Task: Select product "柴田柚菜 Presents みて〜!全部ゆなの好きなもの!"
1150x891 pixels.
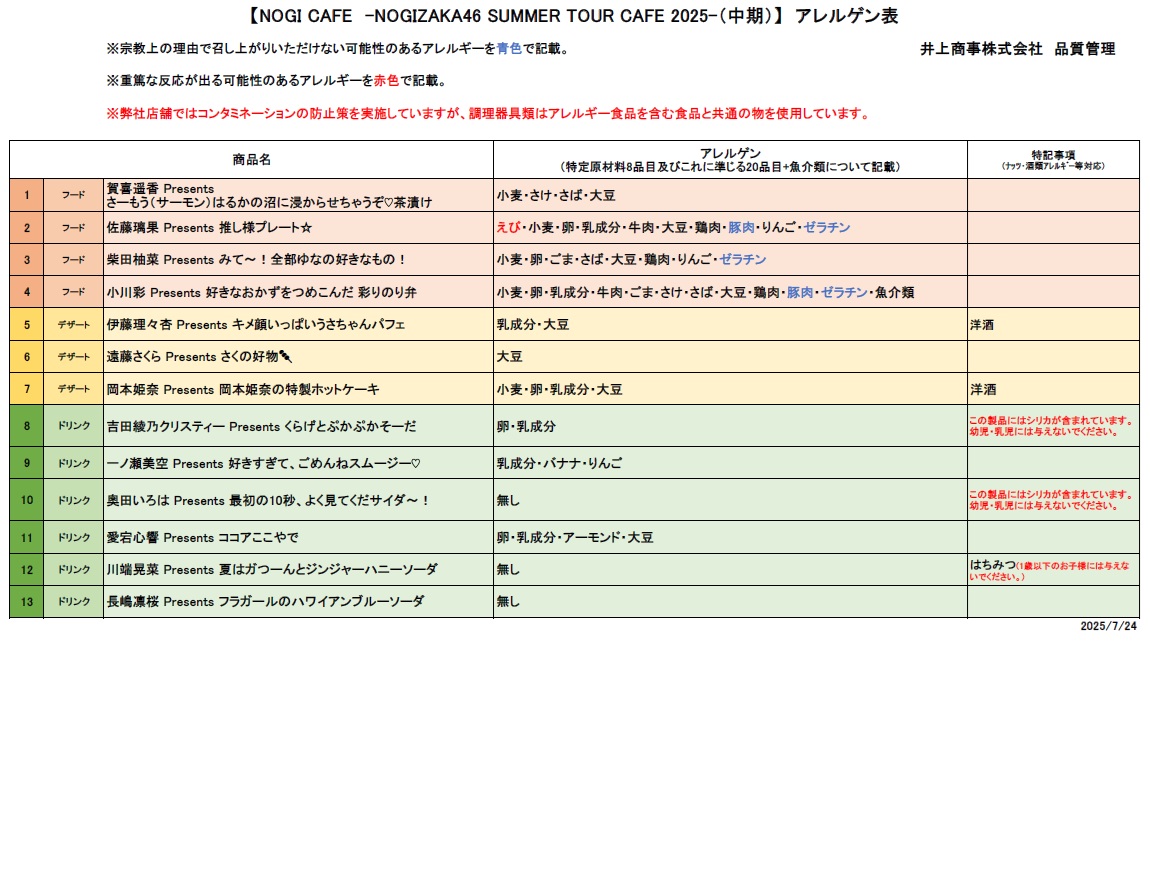Action: point(298,260)
